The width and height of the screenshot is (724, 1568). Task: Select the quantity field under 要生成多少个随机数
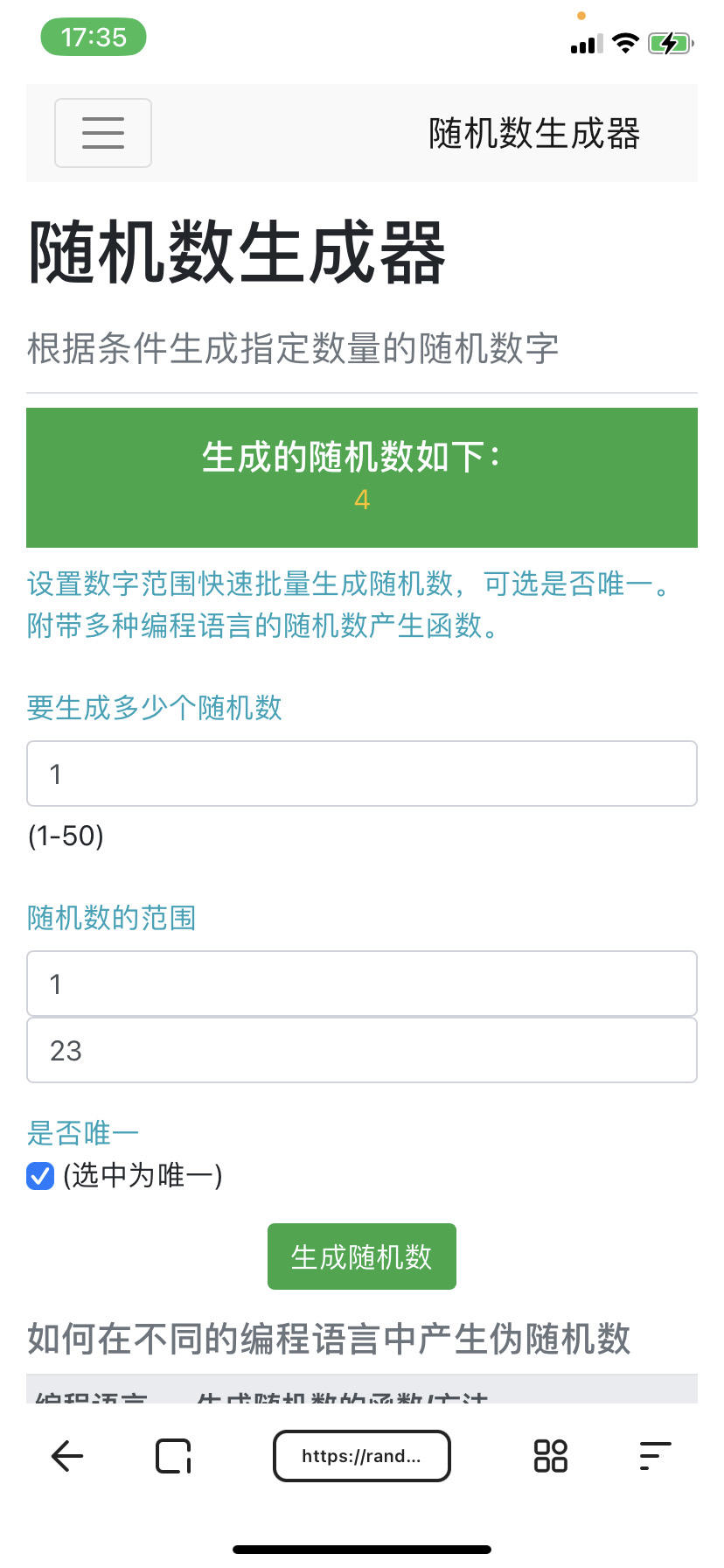pos(362,773)
